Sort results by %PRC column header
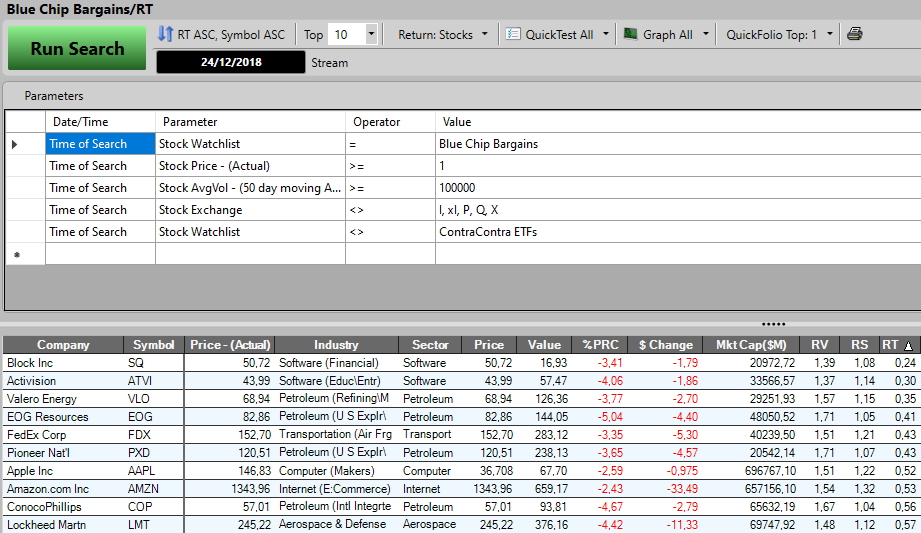 tap(600, 345)
